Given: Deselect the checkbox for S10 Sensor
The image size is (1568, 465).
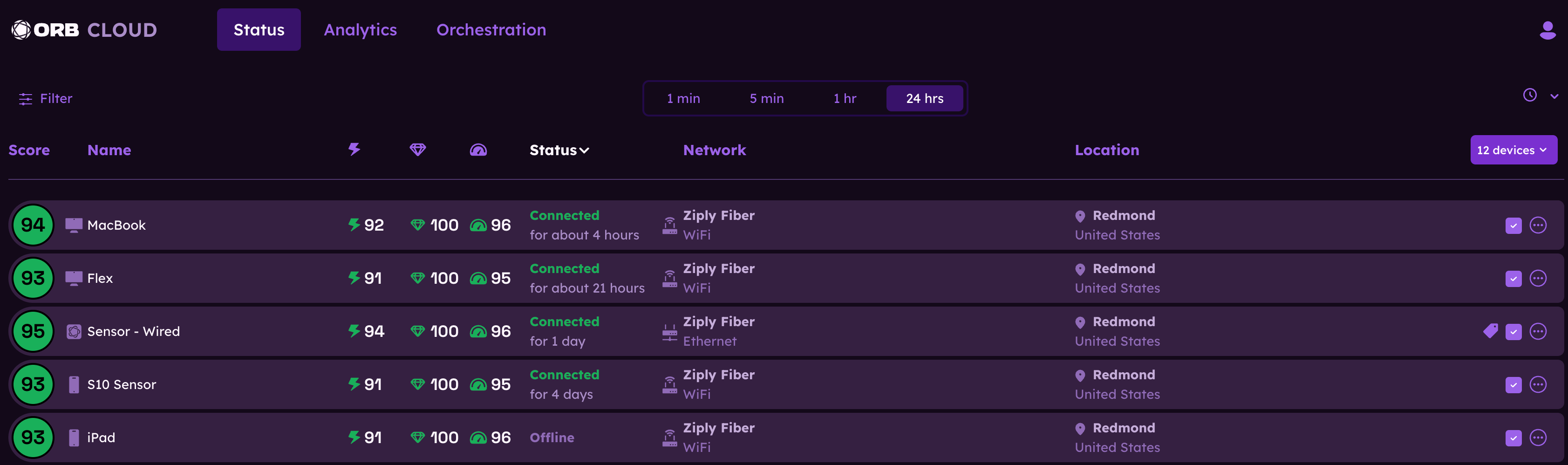Looking at the screenshot, I should click(1514, 384).
